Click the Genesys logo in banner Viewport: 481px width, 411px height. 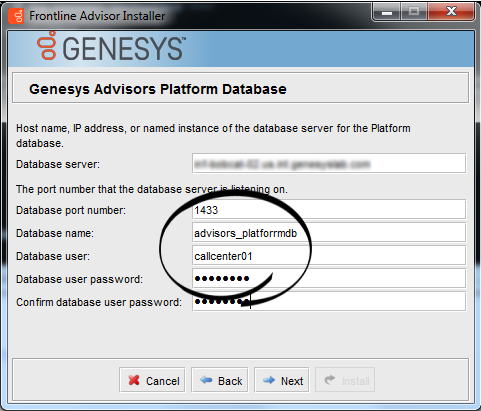click(111, 47)
